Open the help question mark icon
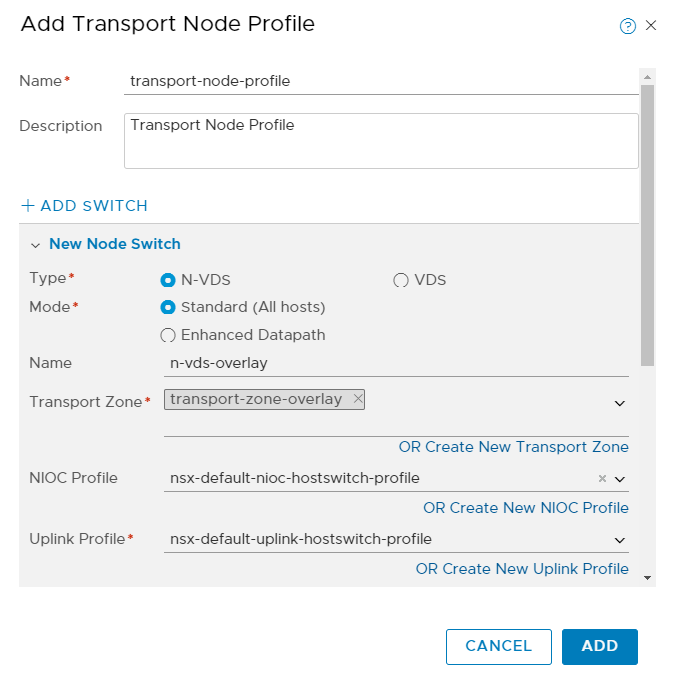 click(628, 26)
